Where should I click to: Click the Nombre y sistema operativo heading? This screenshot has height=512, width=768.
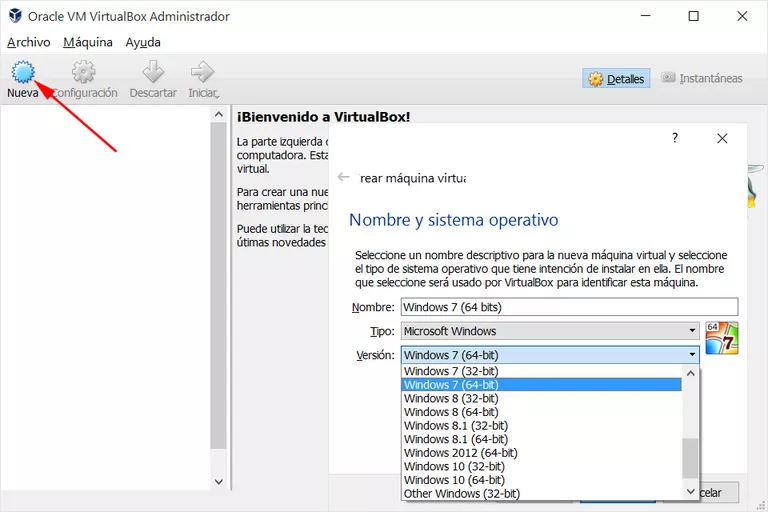(454, 220)
